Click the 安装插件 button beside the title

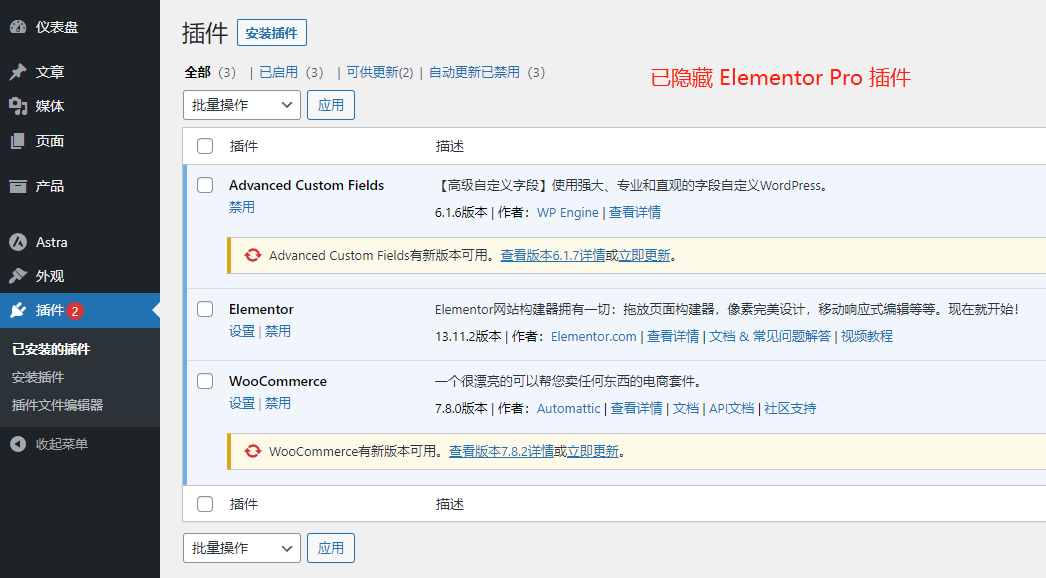(x=272, y=33)
